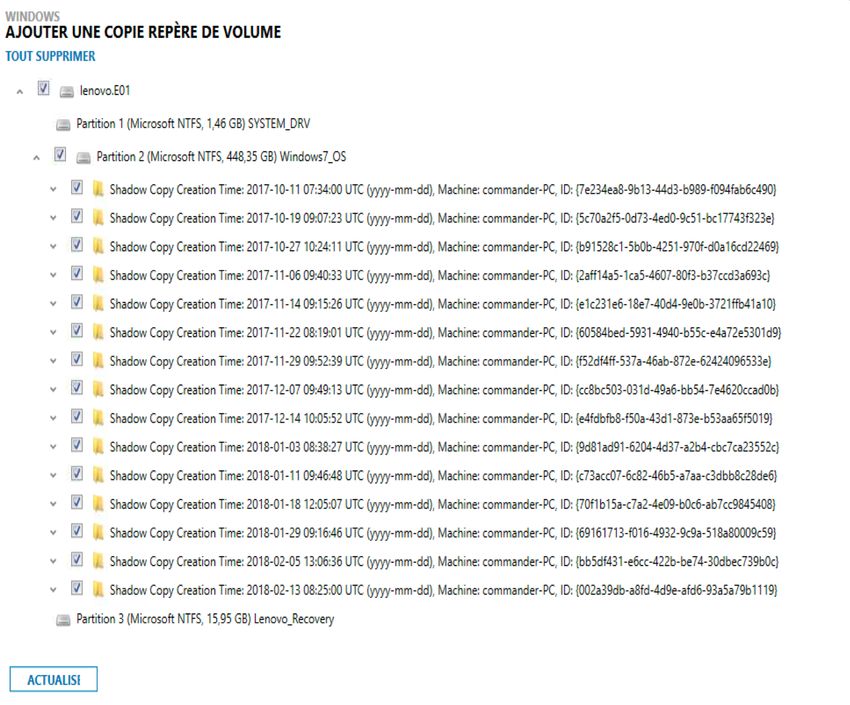Expand the 2017-10-11 07:34:00 shadow copy
This screenshot has height=705, width=850.
coord(53,190)
